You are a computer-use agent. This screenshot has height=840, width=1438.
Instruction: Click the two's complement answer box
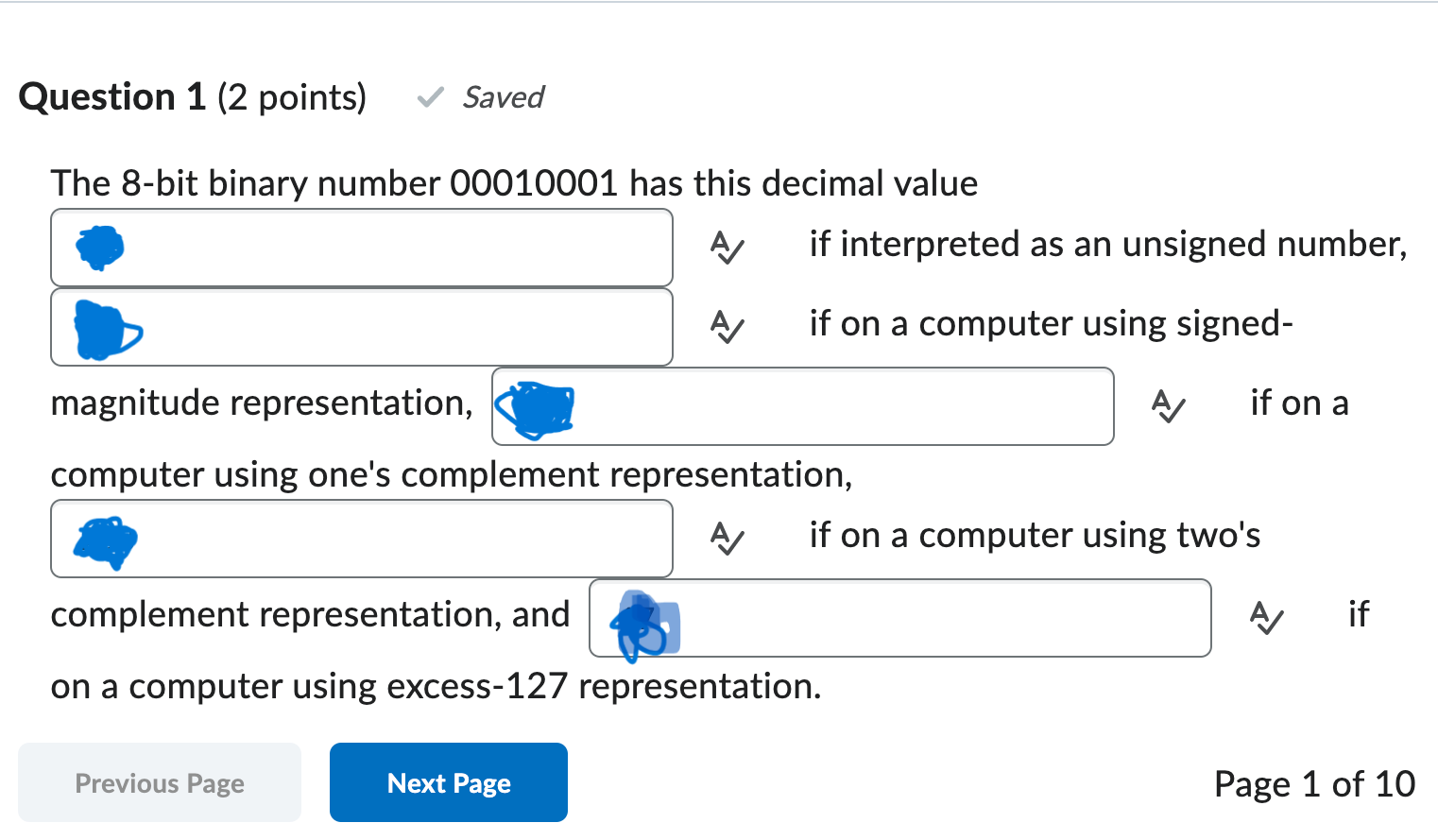pyautogui.click(x=378, y=539)
